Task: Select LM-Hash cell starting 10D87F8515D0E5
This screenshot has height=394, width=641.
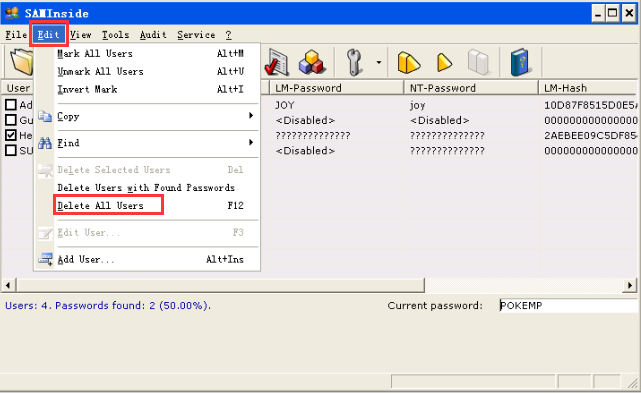Action: tap(590, 105)
